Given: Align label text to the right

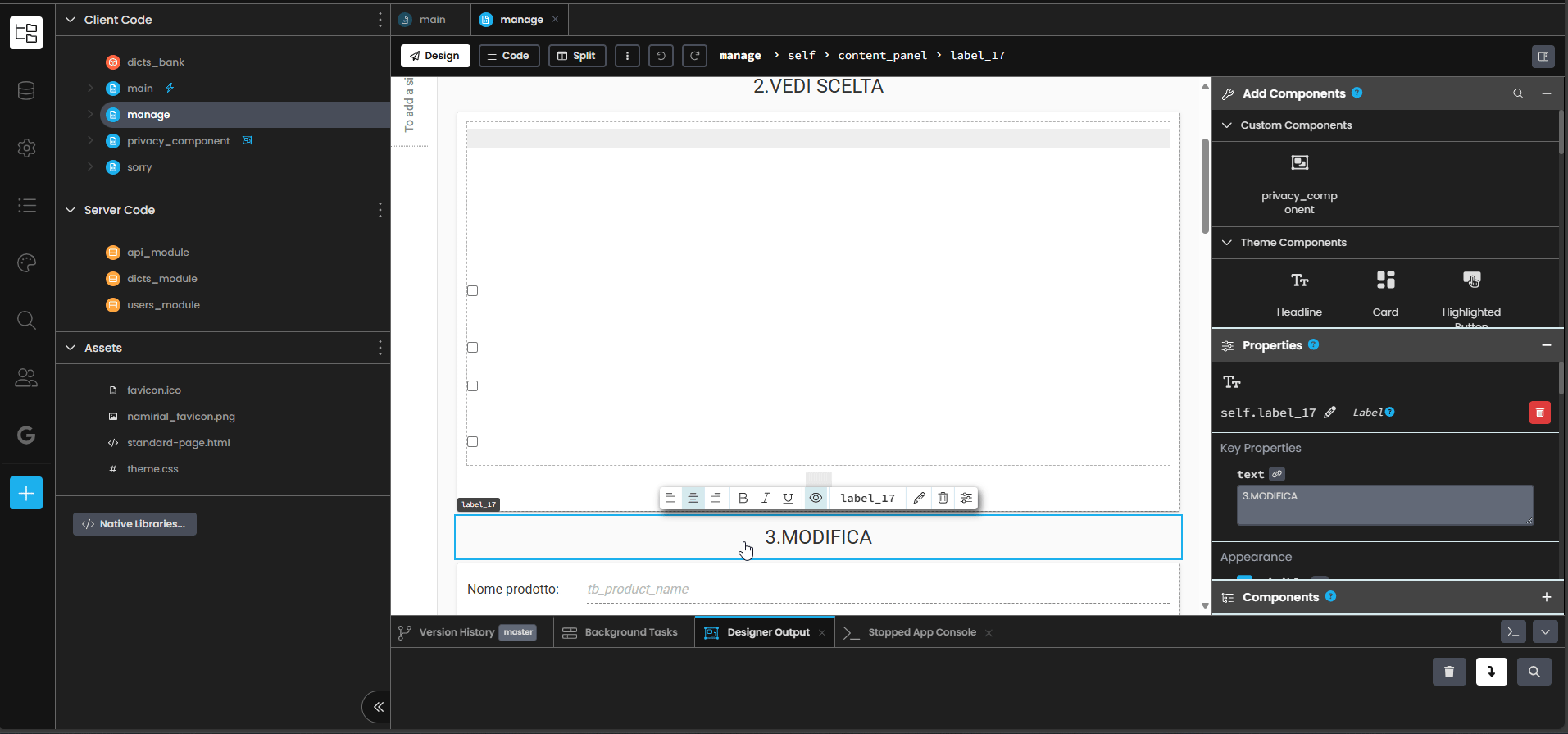Looking at the screenshot, I should click(716, 498).
